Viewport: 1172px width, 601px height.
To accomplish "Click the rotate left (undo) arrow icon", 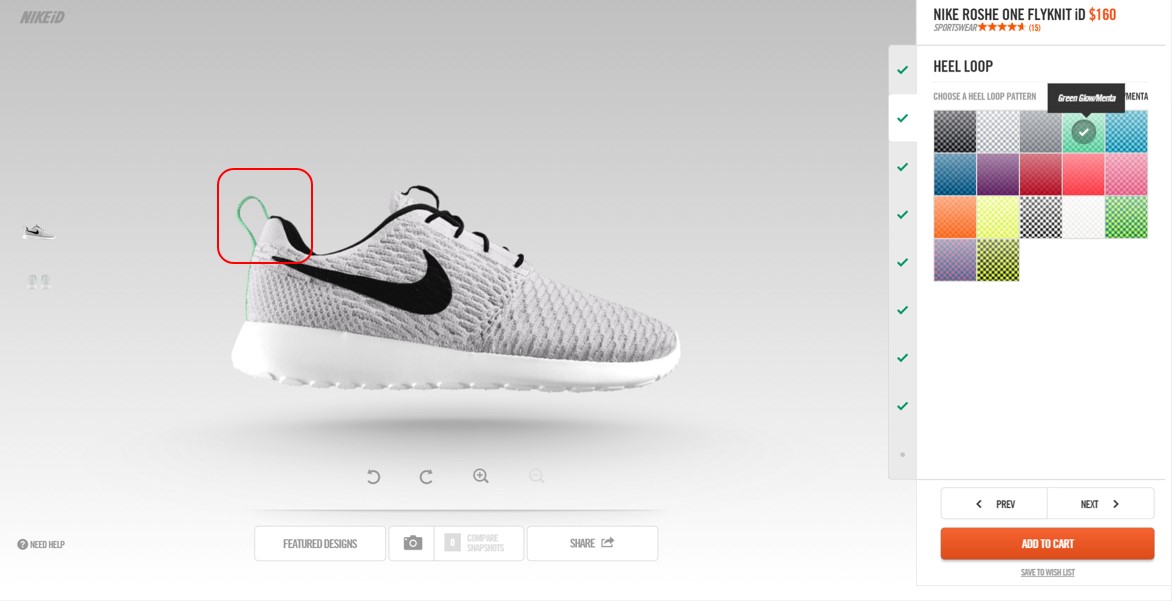I will point(373,476).
